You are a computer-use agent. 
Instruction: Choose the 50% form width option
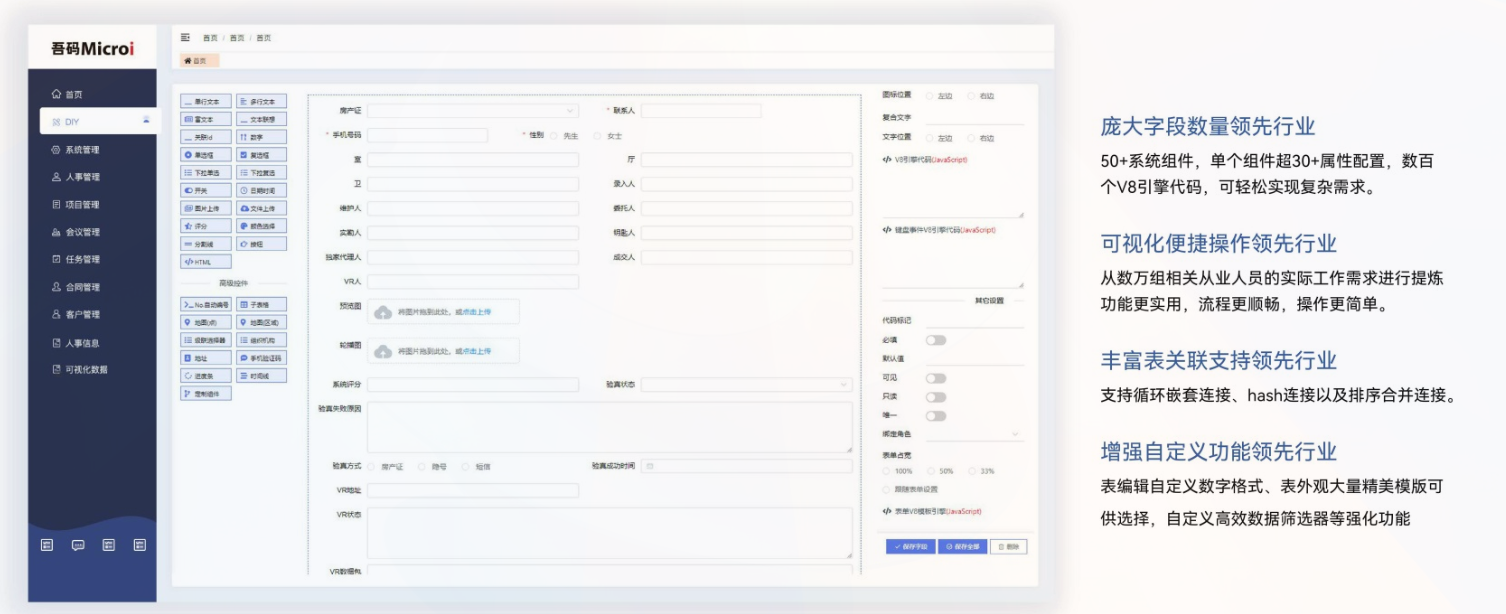(x=931, y=471)
